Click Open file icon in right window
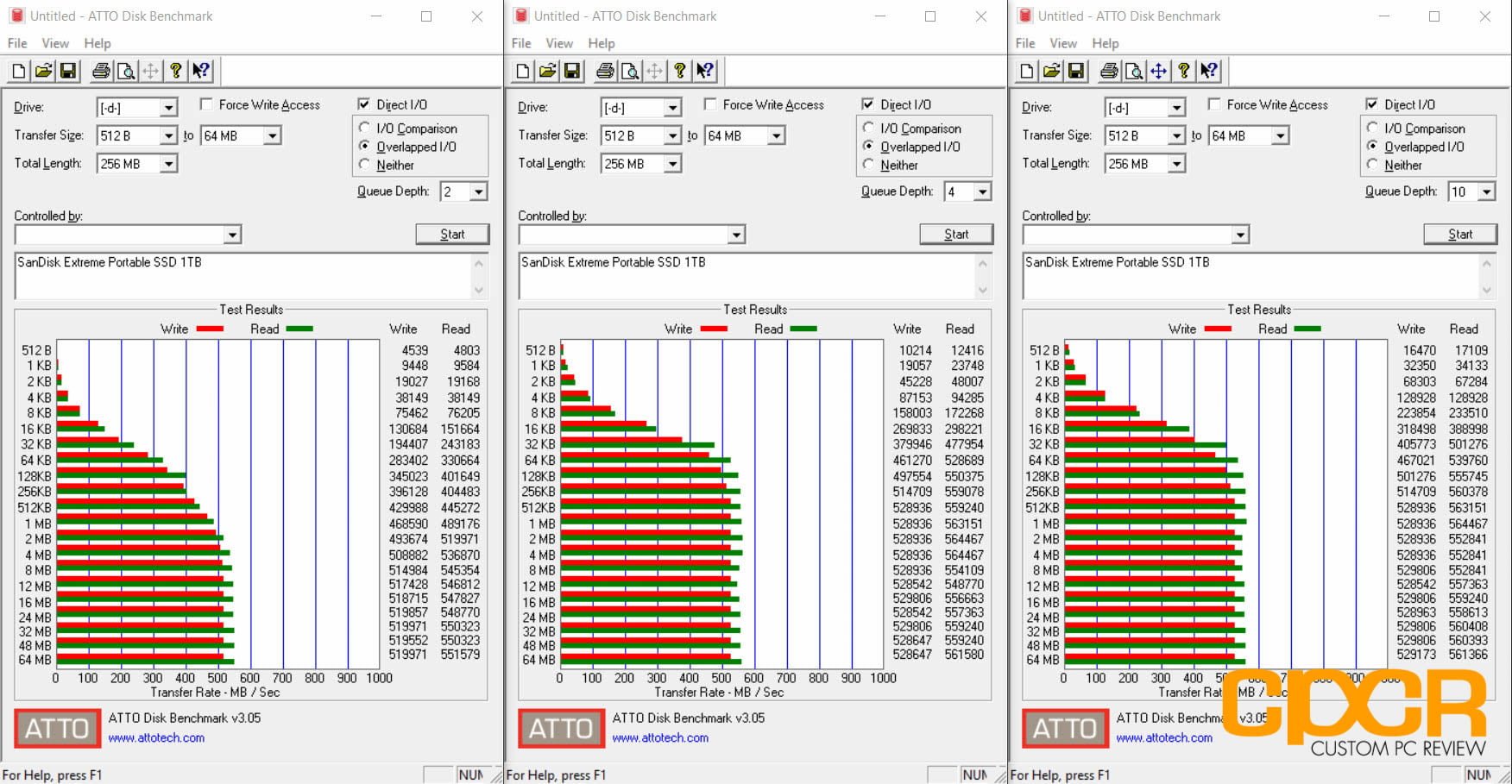 1051,71
